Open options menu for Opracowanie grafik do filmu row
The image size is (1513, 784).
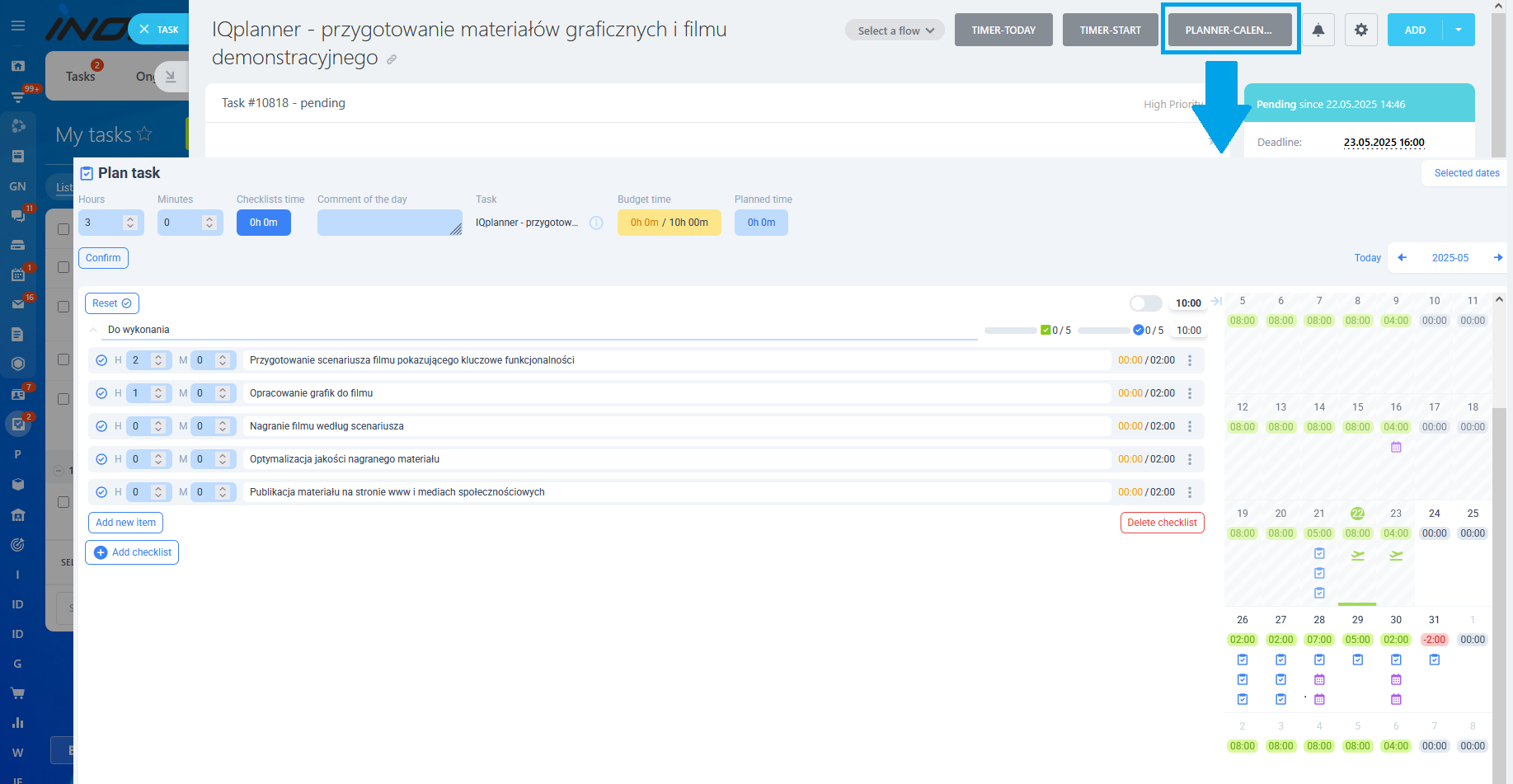[1190, 393]
